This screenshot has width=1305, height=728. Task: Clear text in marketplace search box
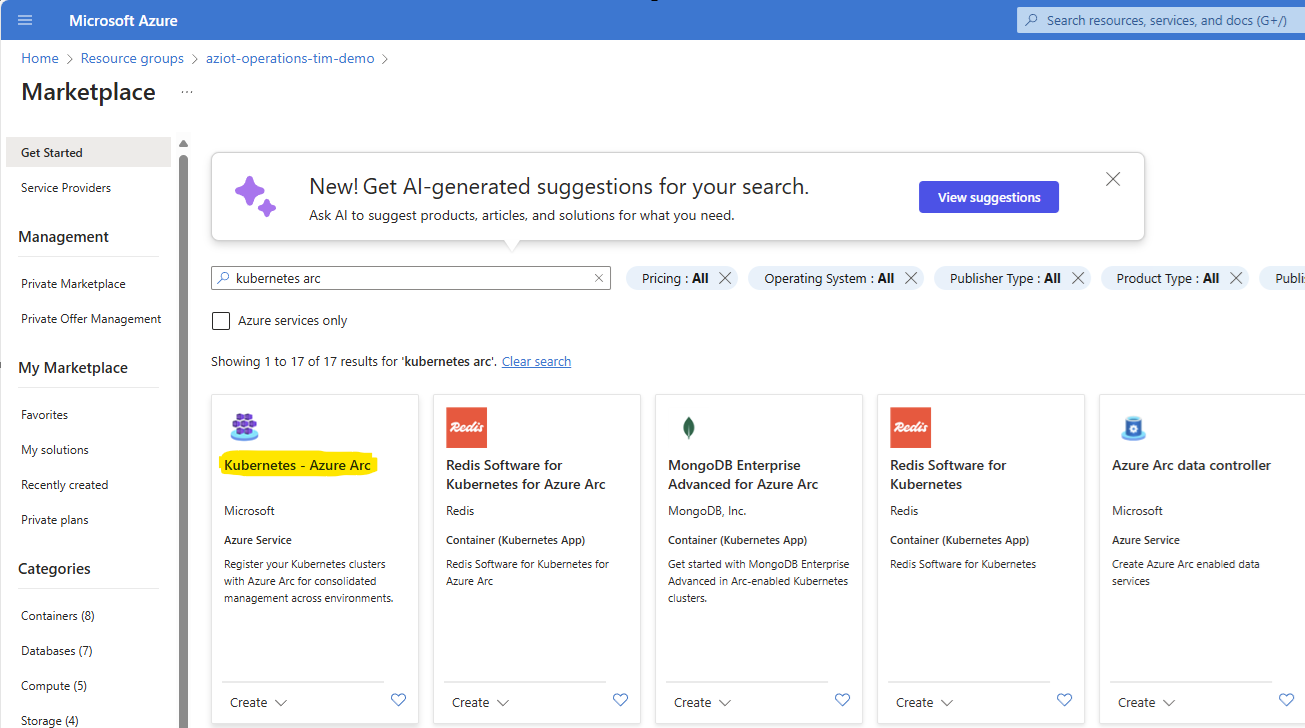(599, 279)
